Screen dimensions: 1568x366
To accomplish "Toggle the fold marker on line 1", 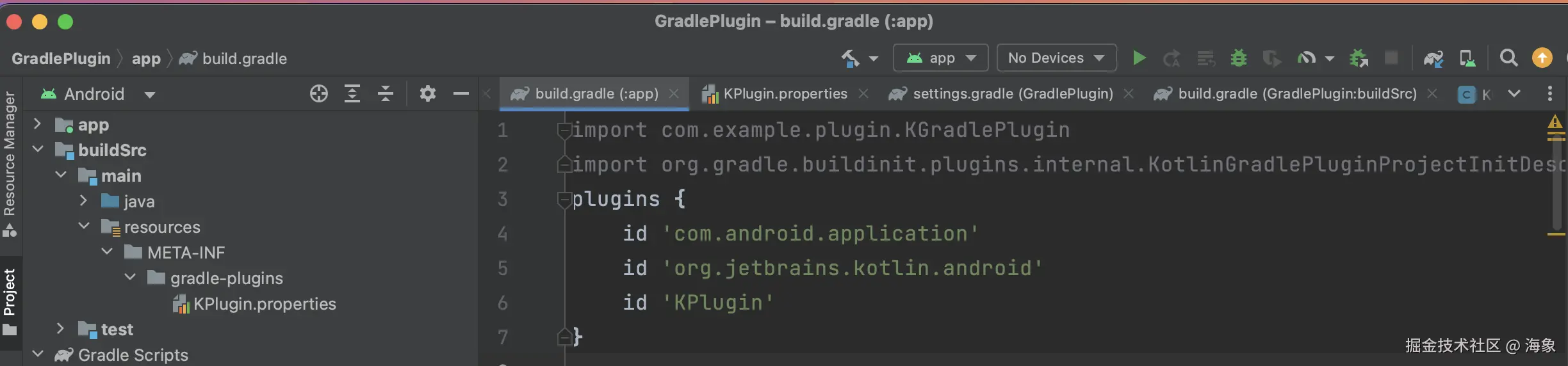I will pos(564,131).
